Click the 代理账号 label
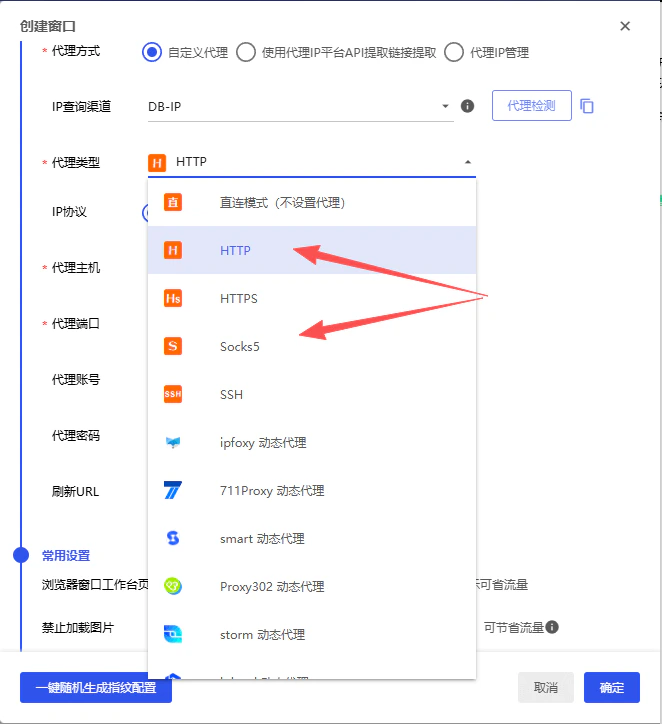Viewport: 662px width, 724px height. [76, 380]
